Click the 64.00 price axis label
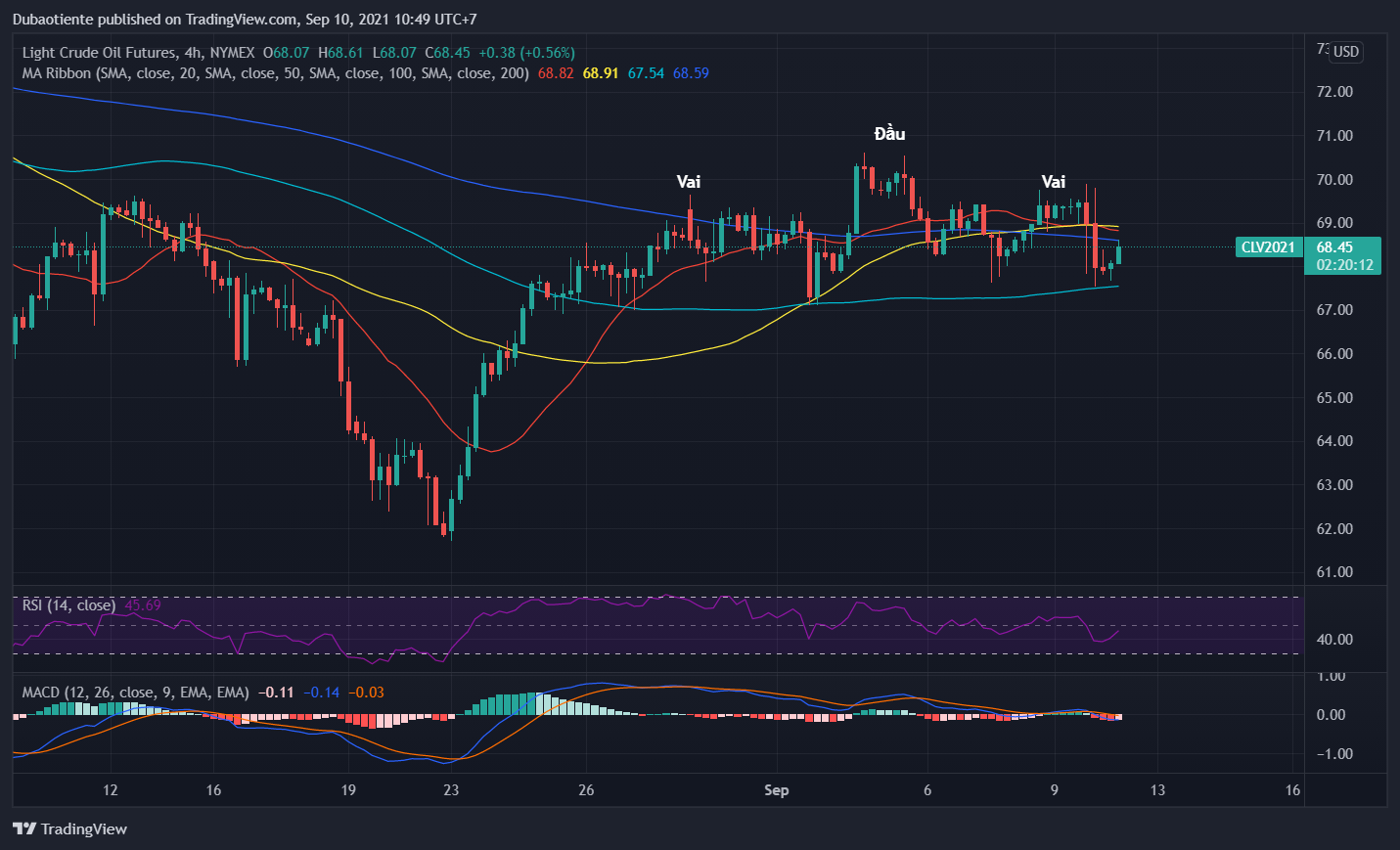1400x850 pixels. (1334, 441)
